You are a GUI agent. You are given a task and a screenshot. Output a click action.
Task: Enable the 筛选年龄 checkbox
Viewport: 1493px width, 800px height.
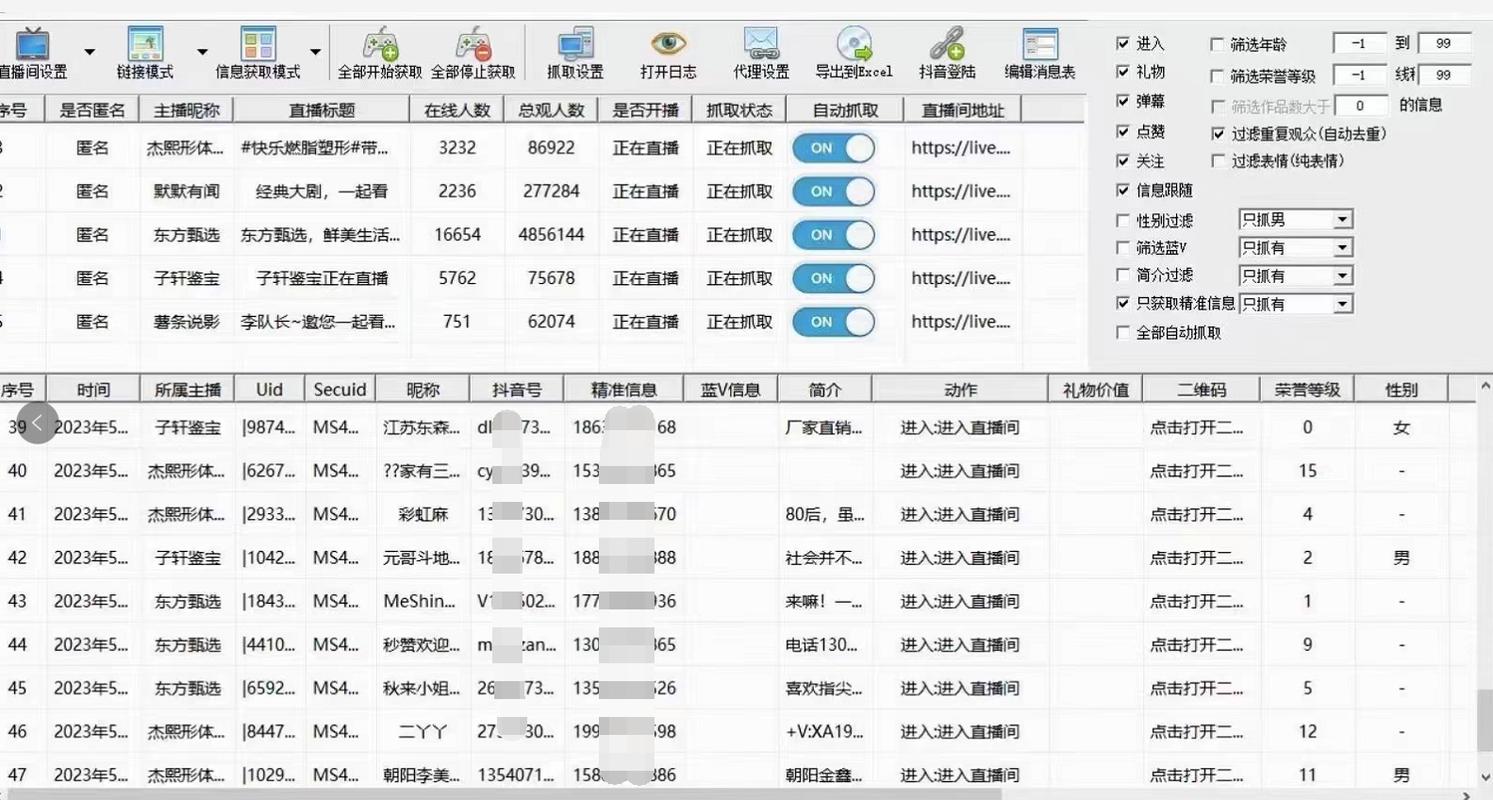[x=1217, y=45]
